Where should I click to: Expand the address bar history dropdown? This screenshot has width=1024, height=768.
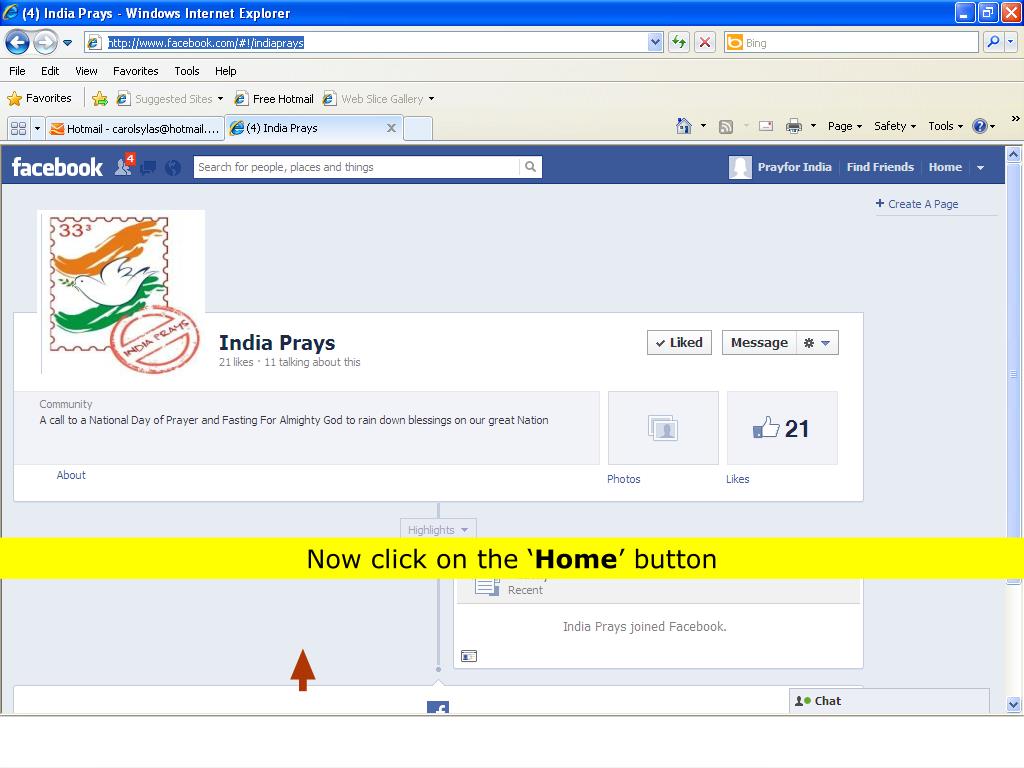click(655, 43)
